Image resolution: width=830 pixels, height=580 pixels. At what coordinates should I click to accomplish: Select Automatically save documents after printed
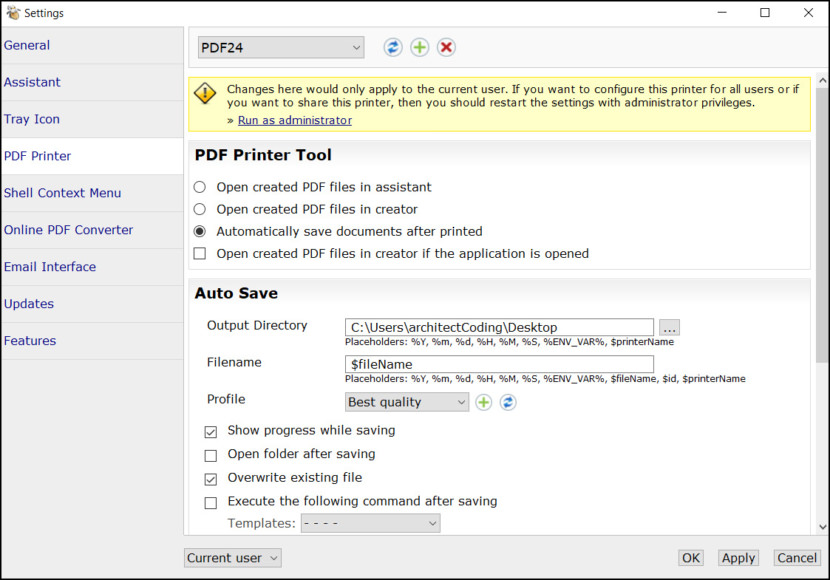click(199, 231)
